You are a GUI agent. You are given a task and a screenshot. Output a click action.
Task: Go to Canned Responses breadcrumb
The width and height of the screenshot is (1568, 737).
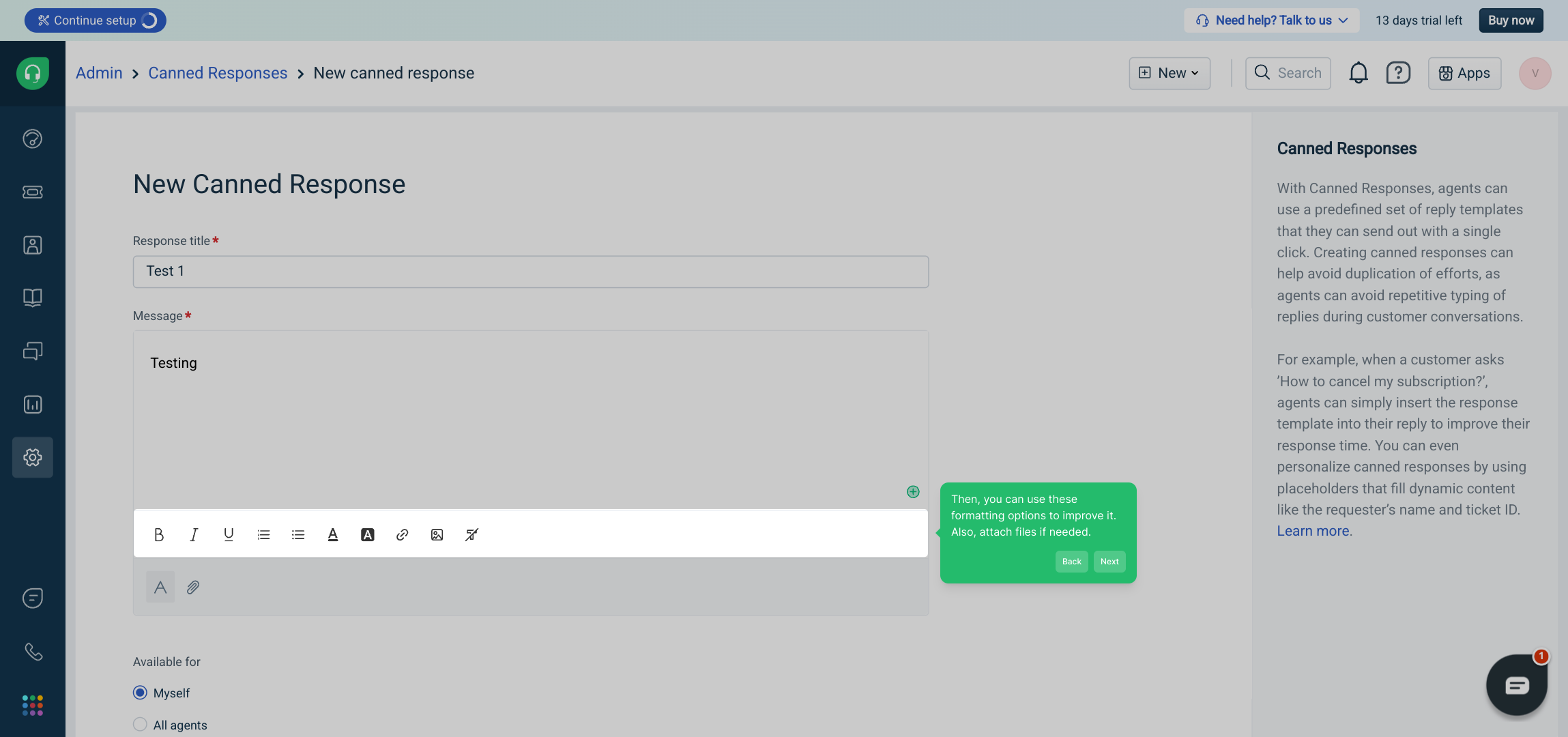click(x=218, y=73)
